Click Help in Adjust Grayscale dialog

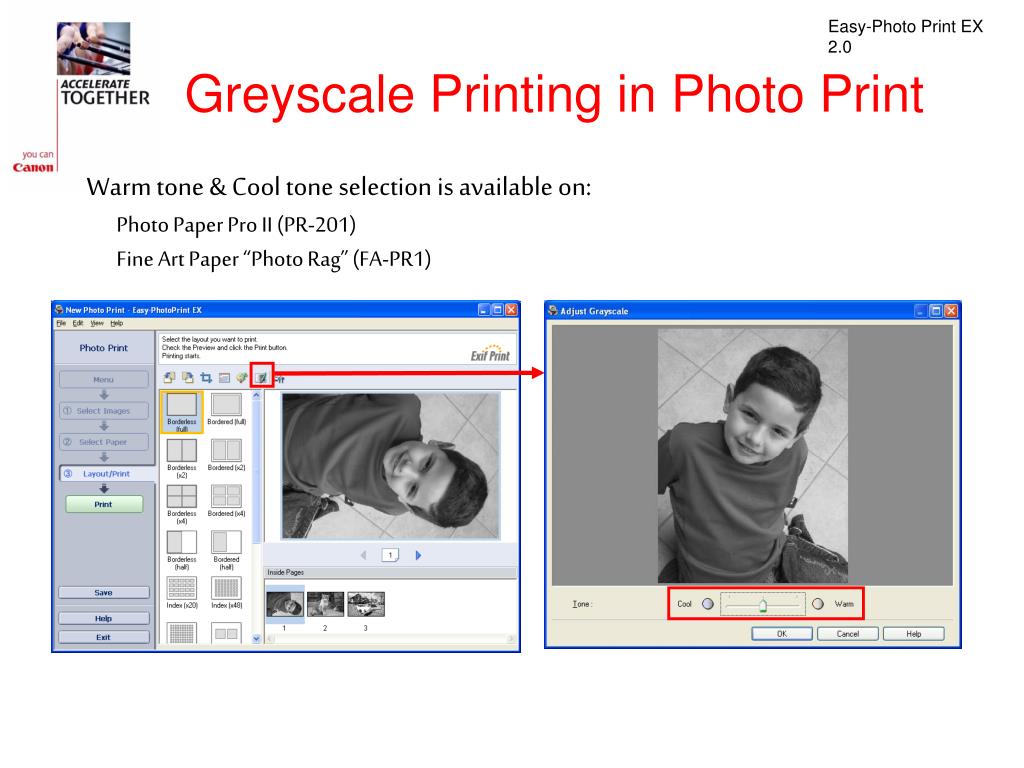(914, 633)
